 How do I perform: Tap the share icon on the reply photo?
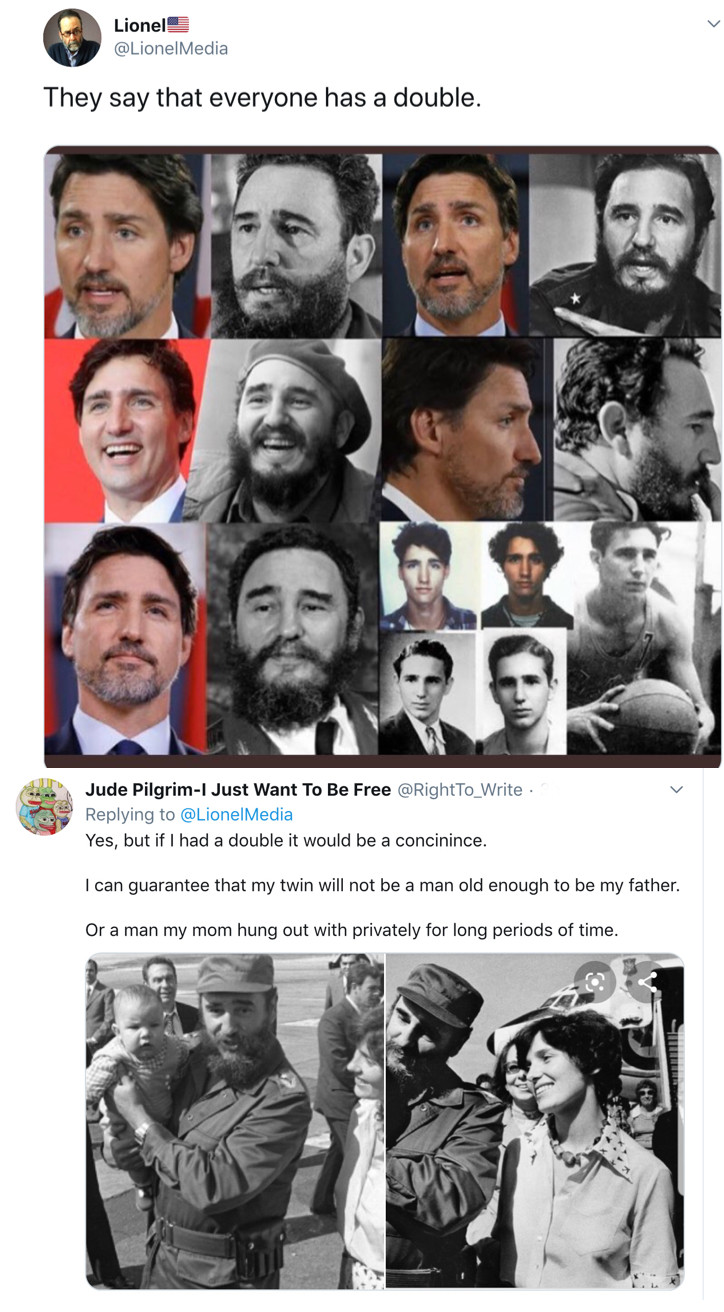click(647, 982)
